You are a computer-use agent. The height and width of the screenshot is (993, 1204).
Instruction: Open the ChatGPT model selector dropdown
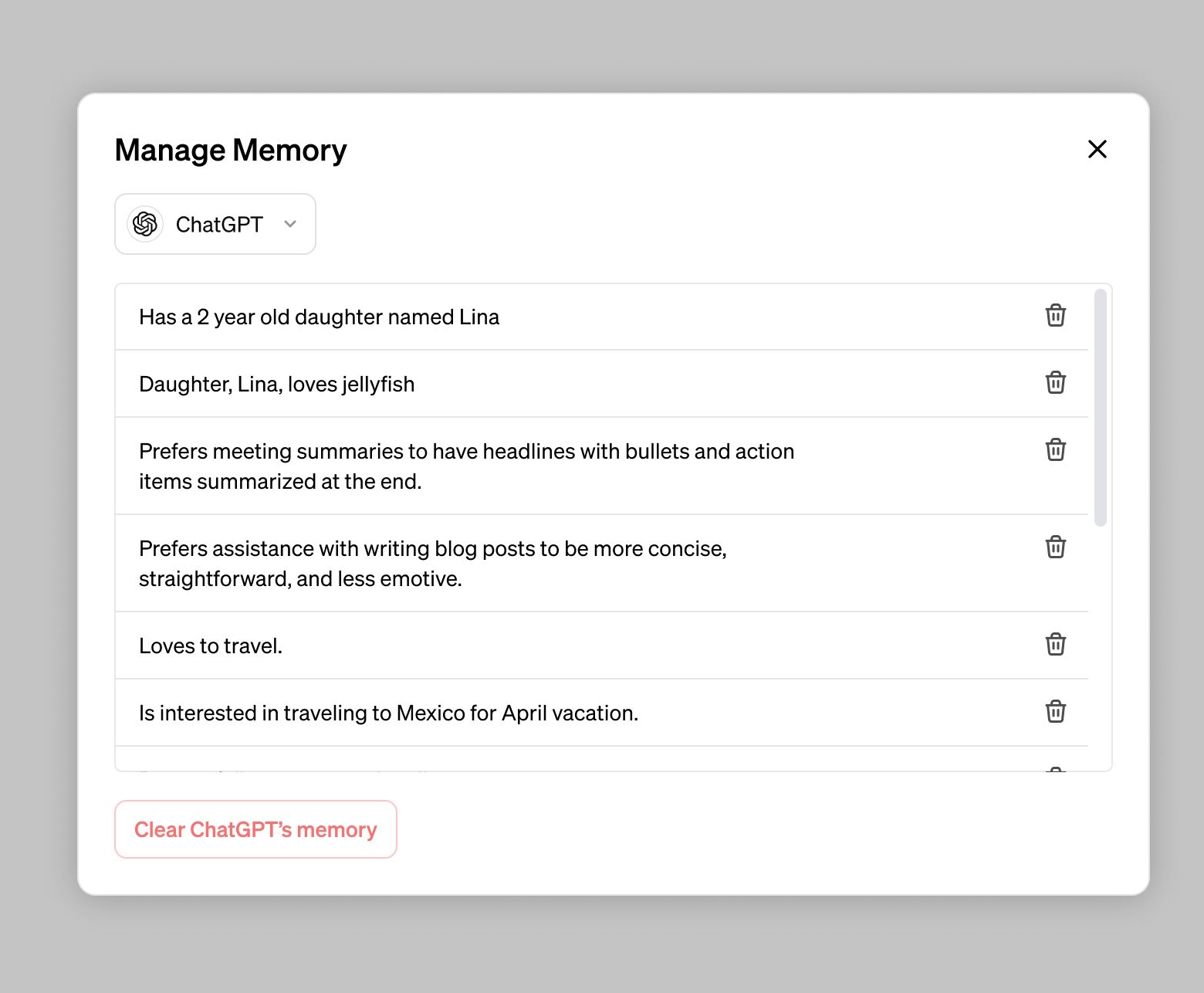[215, 225]
